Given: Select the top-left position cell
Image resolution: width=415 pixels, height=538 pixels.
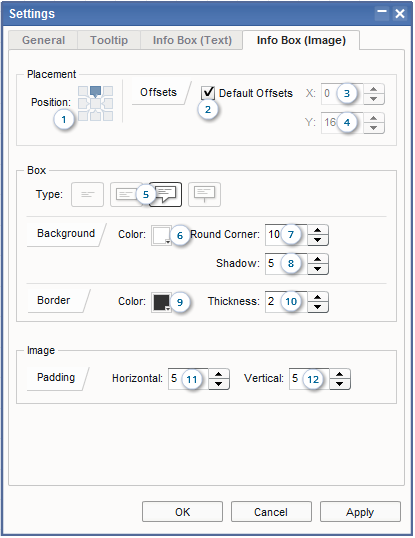Looking at the screenshot, I should (83, 91).
